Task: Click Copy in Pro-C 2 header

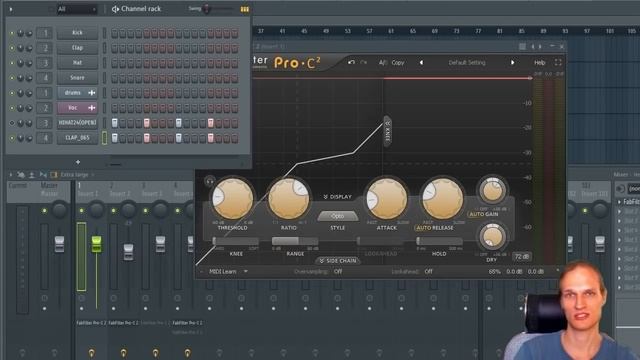Action: [x=398, y=62]
